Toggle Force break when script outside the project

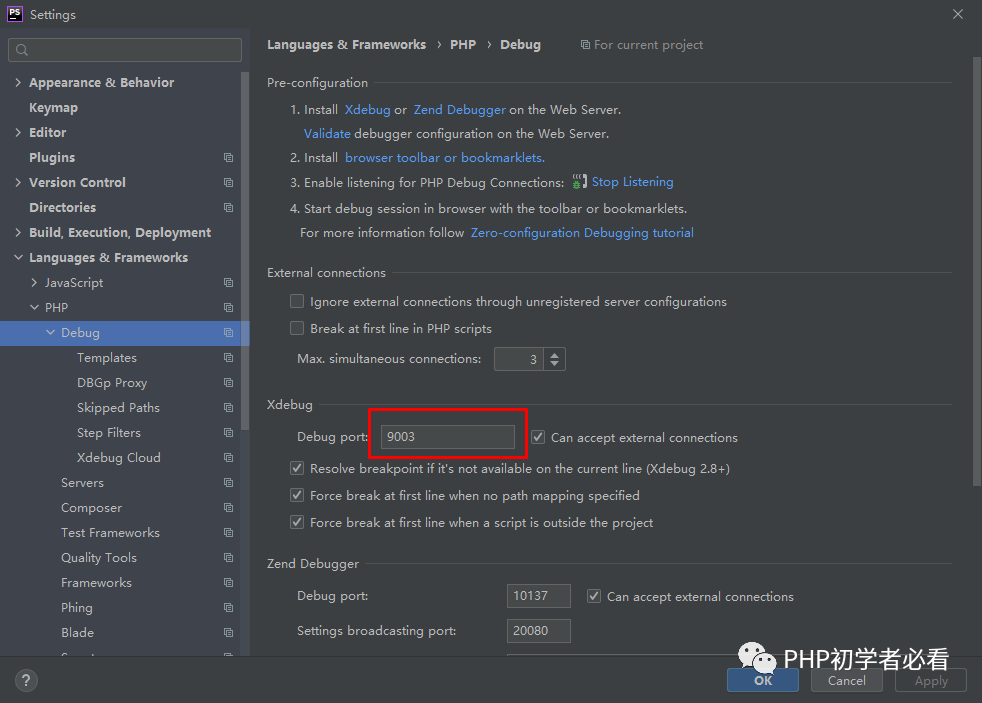click(x=297, y=522)
